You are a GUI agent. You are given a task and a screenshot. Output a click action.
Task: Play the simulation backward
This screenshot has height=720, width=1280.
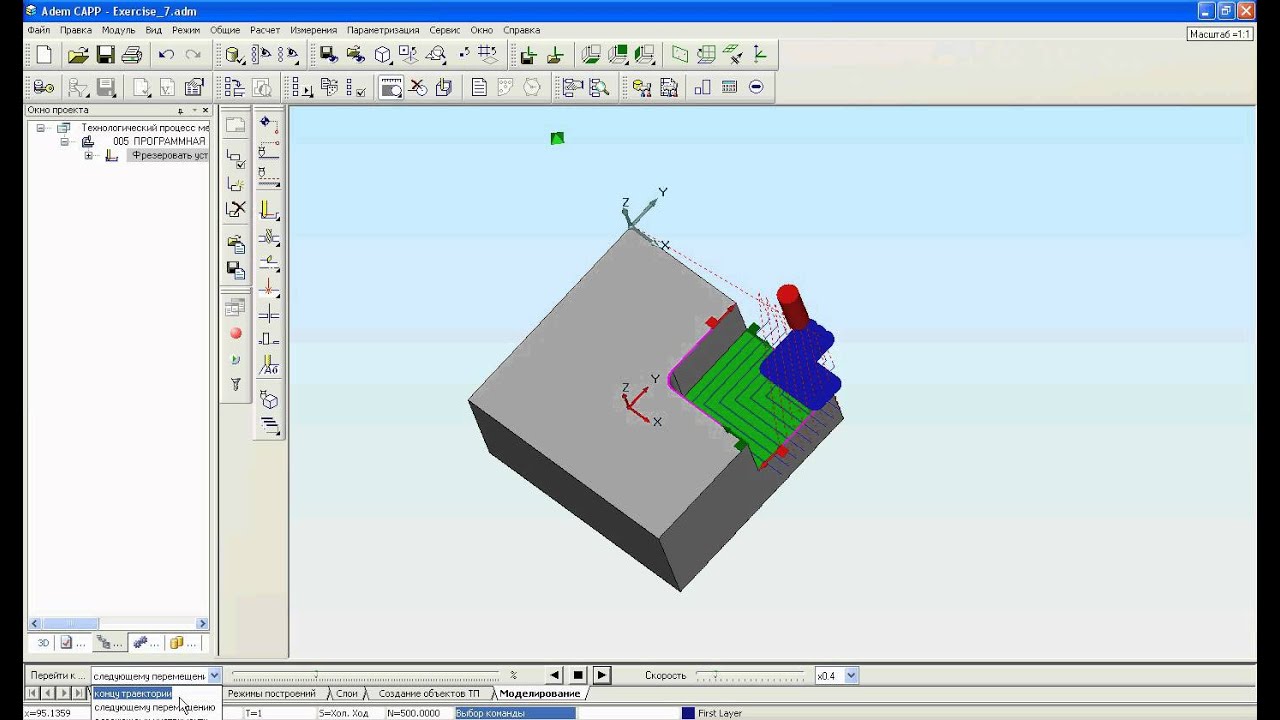click(x=554, y=676)
